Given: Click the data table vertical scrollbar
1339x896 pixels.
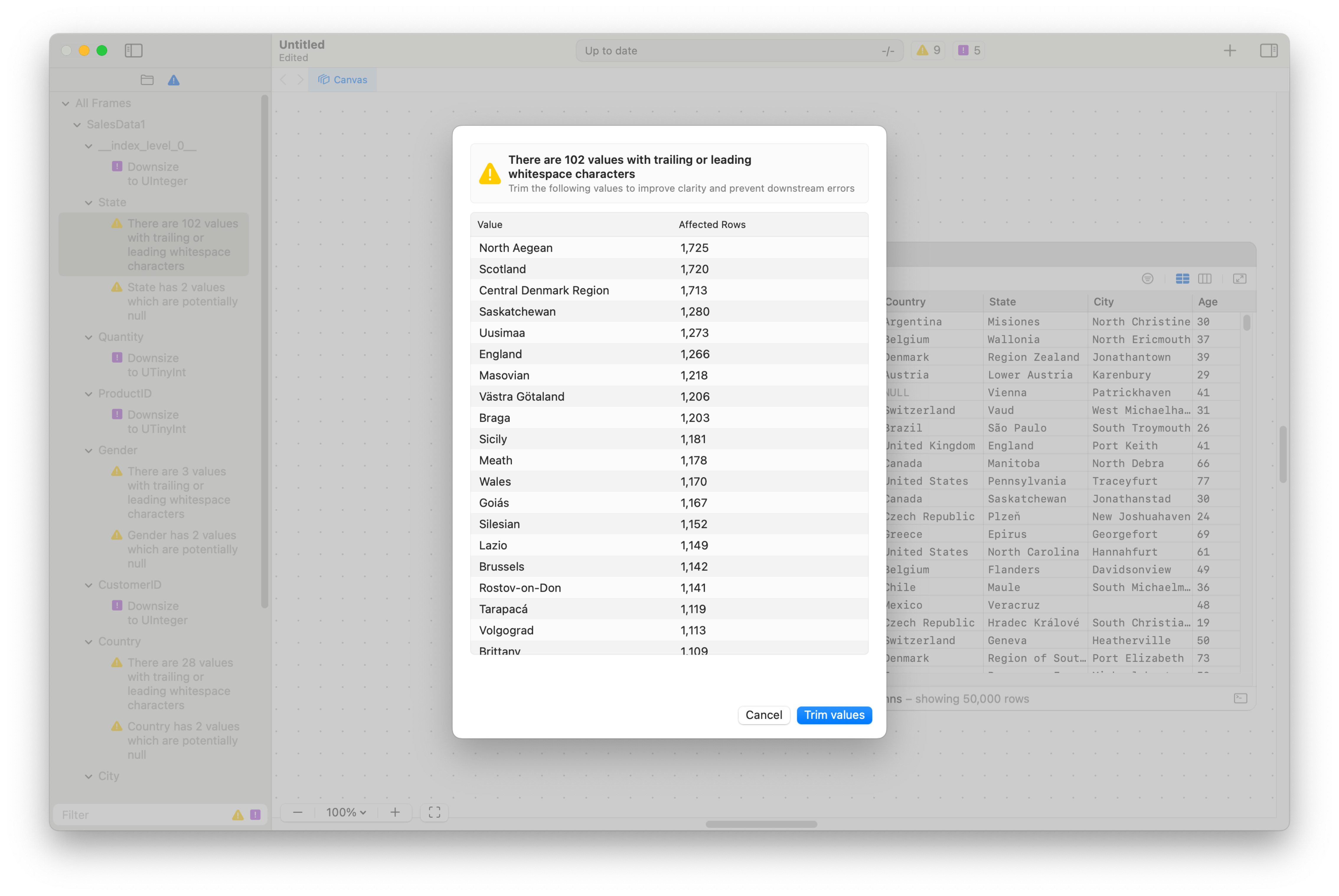Looking at the screenshot, I should tap(1246, 323).
